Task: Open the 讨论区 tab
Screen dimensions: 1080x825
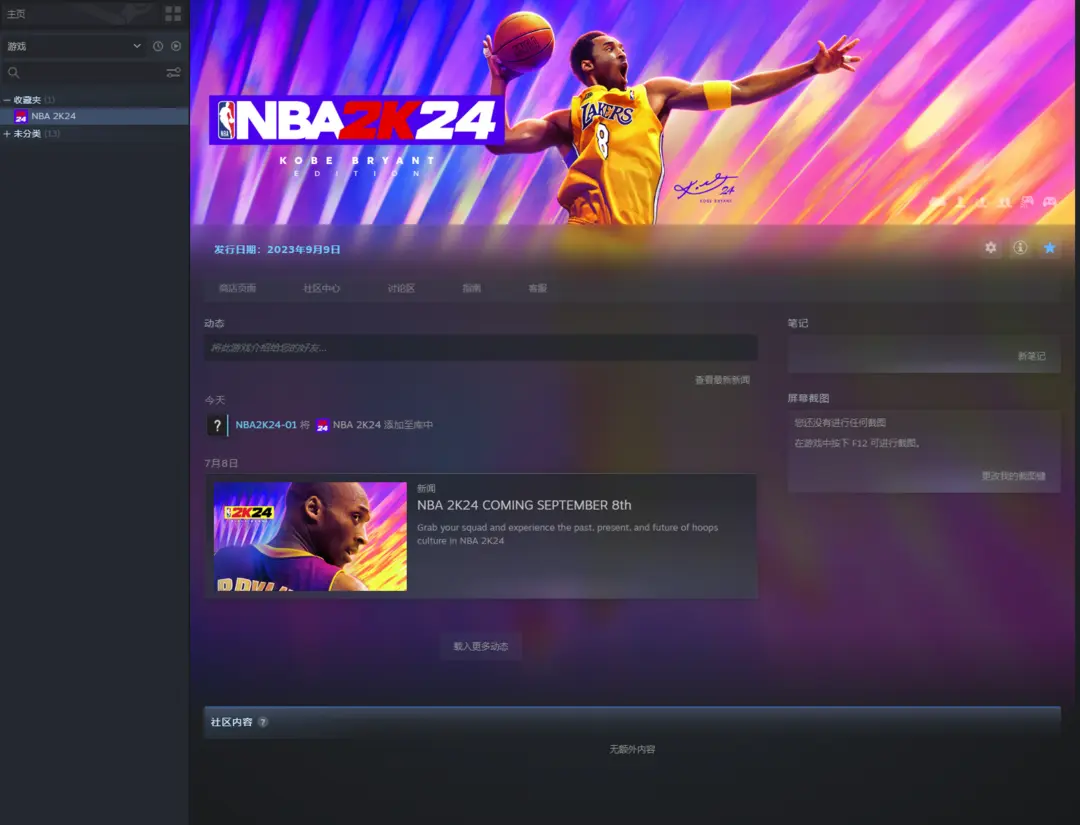Action: tap(401, 288)
